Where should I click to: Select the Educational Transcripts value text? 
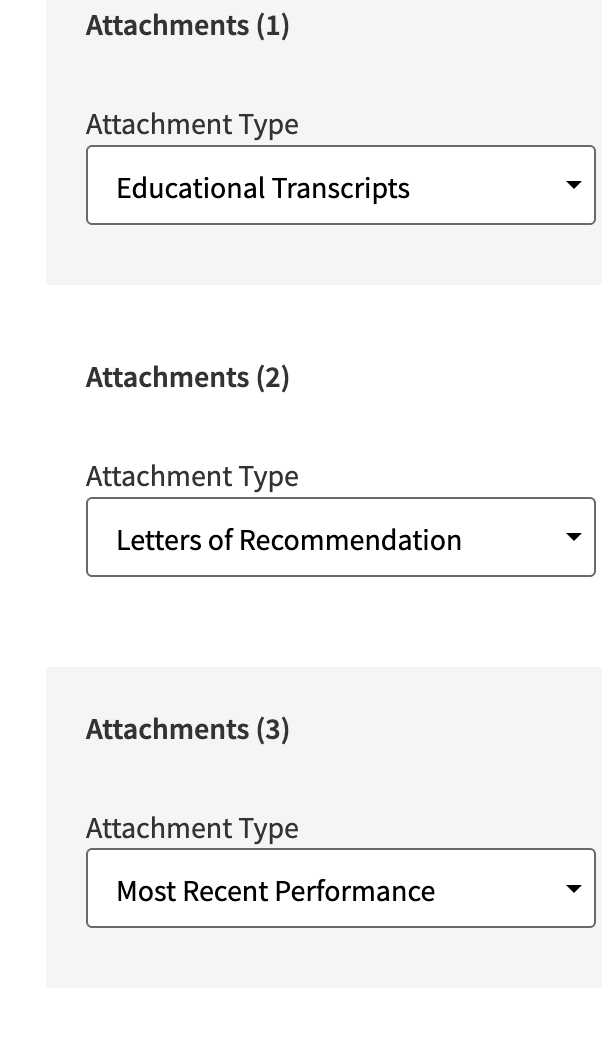266,187
